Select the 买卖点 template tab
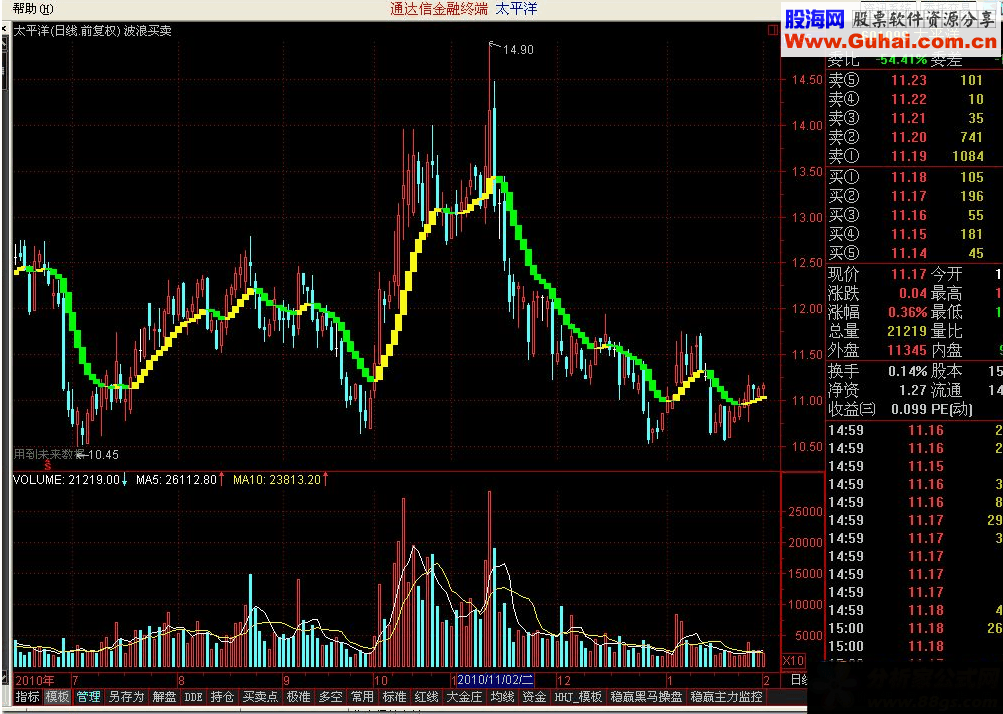Viewport: 1003px width, 714px height. pyautogui.click(x=260, y=697)
